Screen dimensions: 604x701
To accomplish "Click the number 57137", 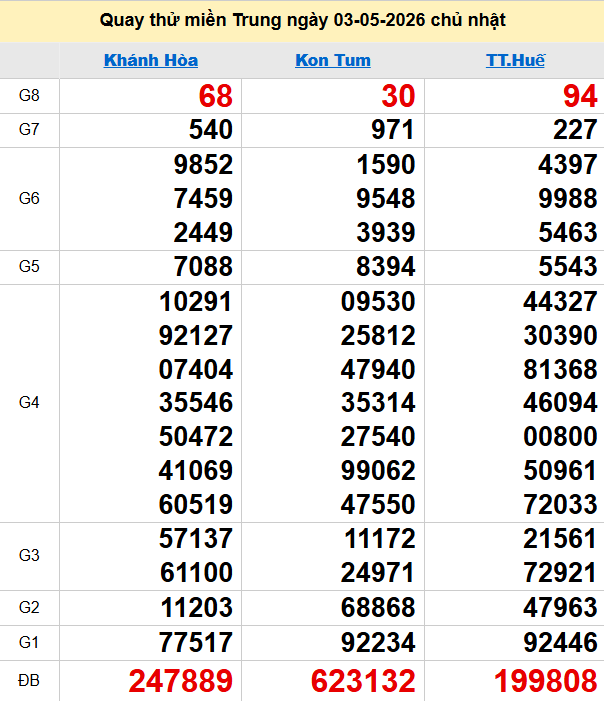I will [x=196, y=539].
